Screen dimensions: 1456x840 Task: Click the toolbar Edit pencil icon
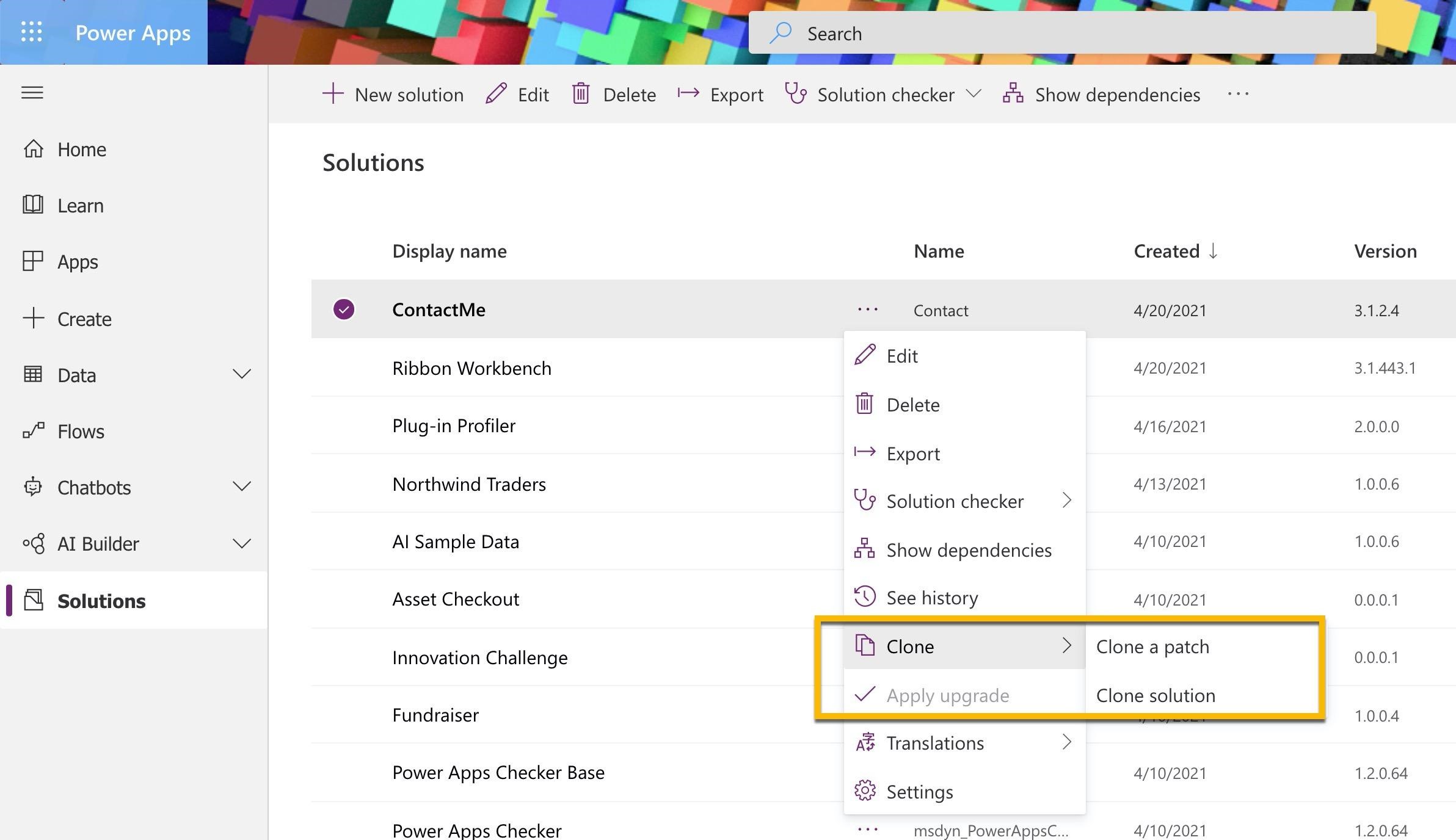click(x=496, y=94)
